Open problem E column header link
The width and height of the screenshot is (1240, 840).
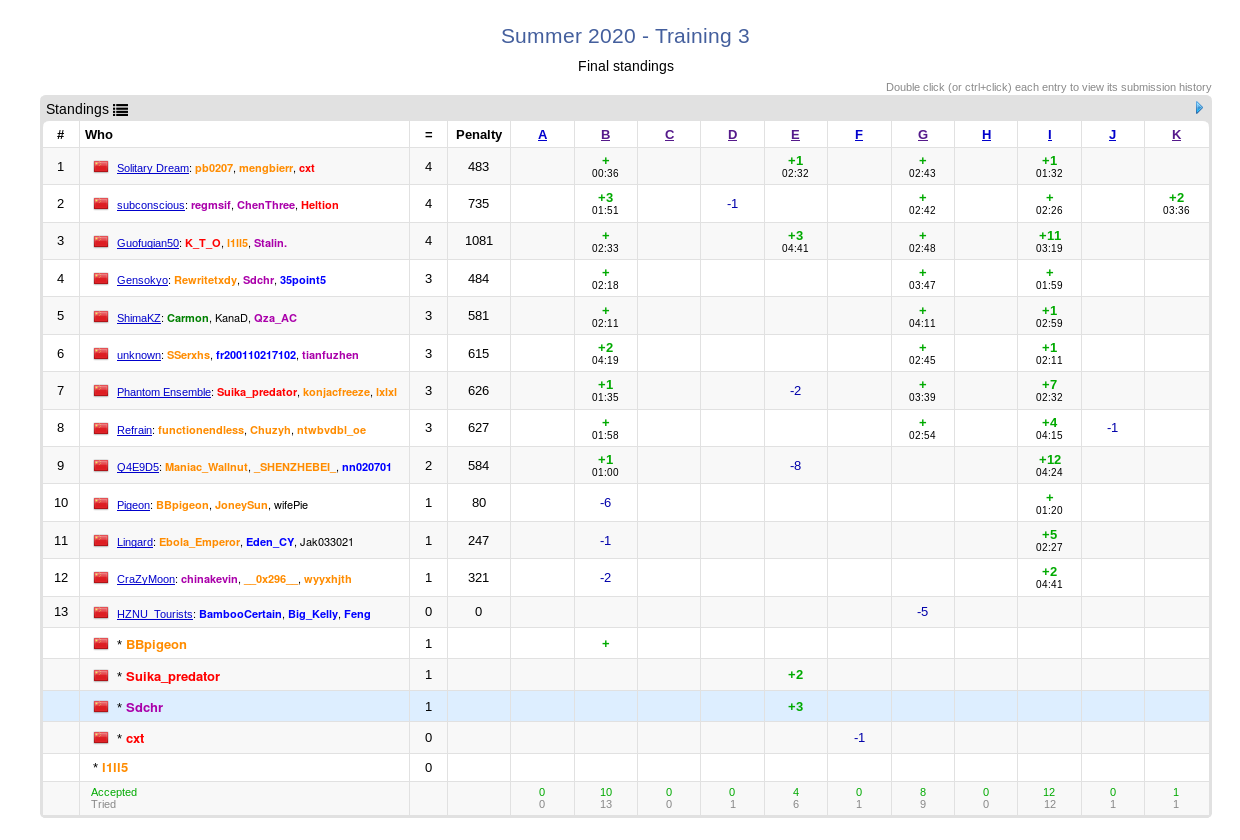795,135
